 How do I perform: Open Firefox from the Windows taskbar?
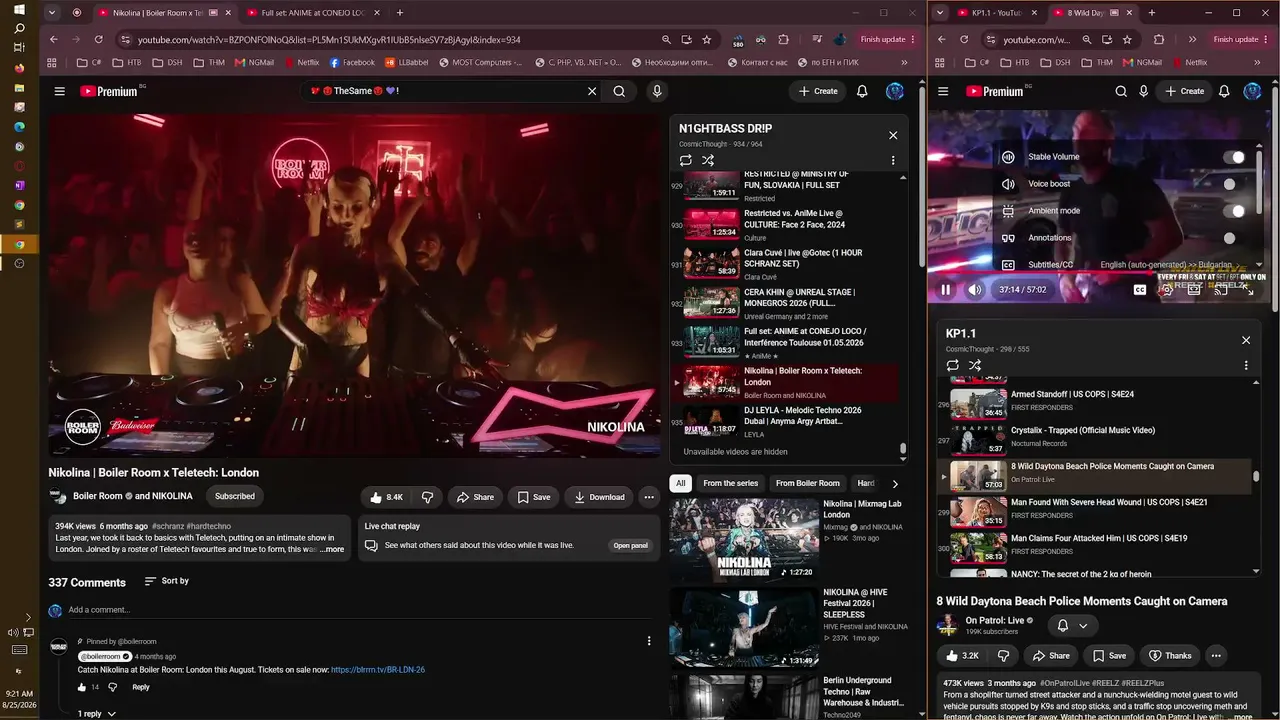coord(19,68)
